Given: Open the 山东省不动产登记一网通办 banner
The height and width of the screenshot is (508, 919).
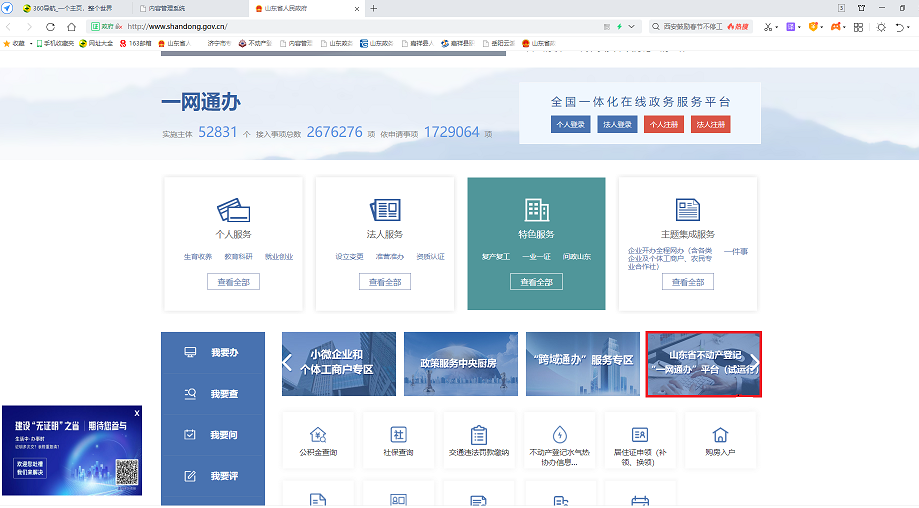Looking at the screenshot, I should pyautogui.click(x=703, y=364).
